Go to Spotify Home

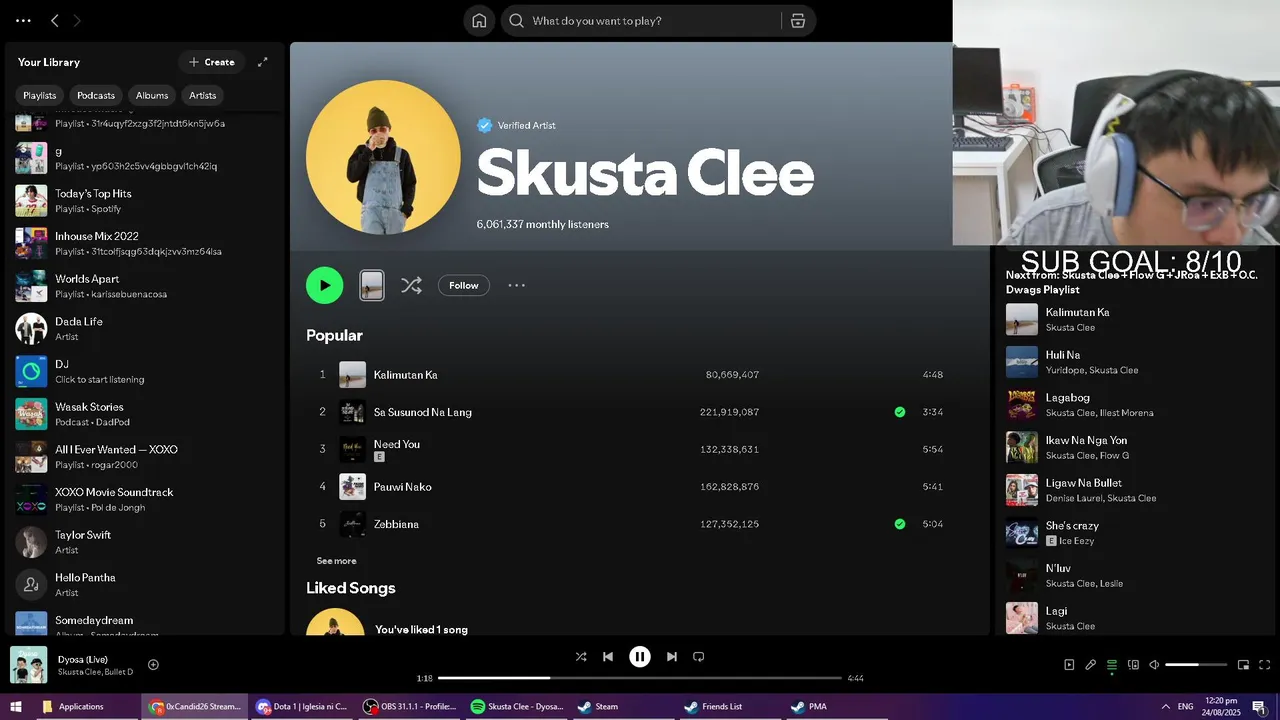click(479, 21)
